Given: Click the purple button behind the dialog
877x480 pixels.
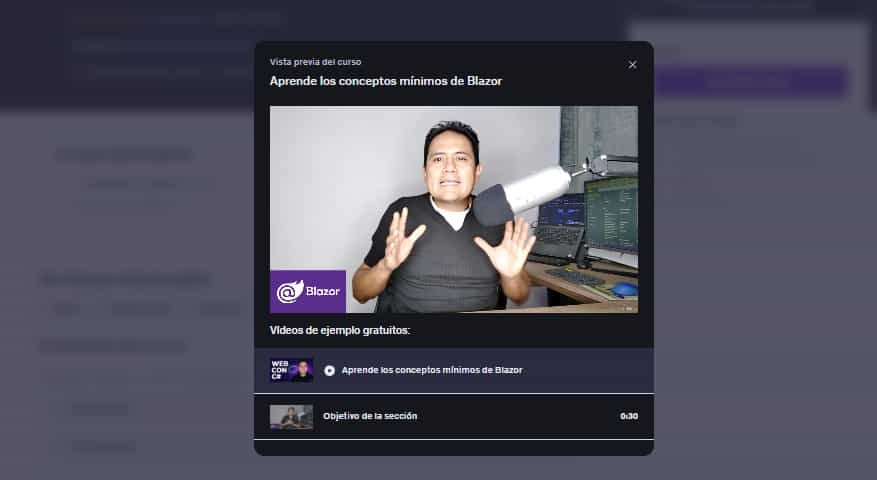Looking at the screenshot, I should (749, 83).
